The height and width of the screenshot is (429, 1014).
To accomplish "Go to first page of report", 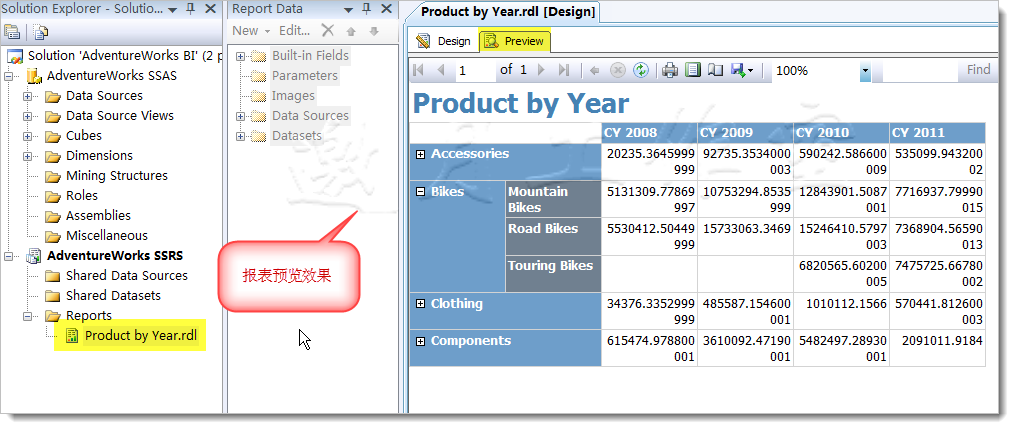I will [418, 70].
